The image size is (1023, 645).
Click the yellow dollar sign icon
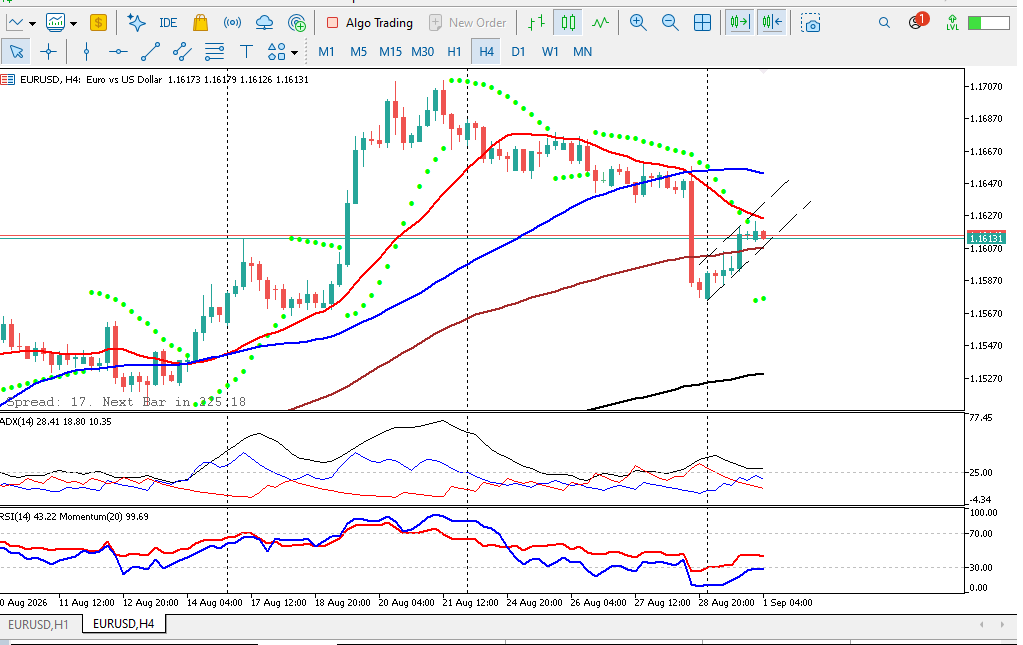point(99,23)
